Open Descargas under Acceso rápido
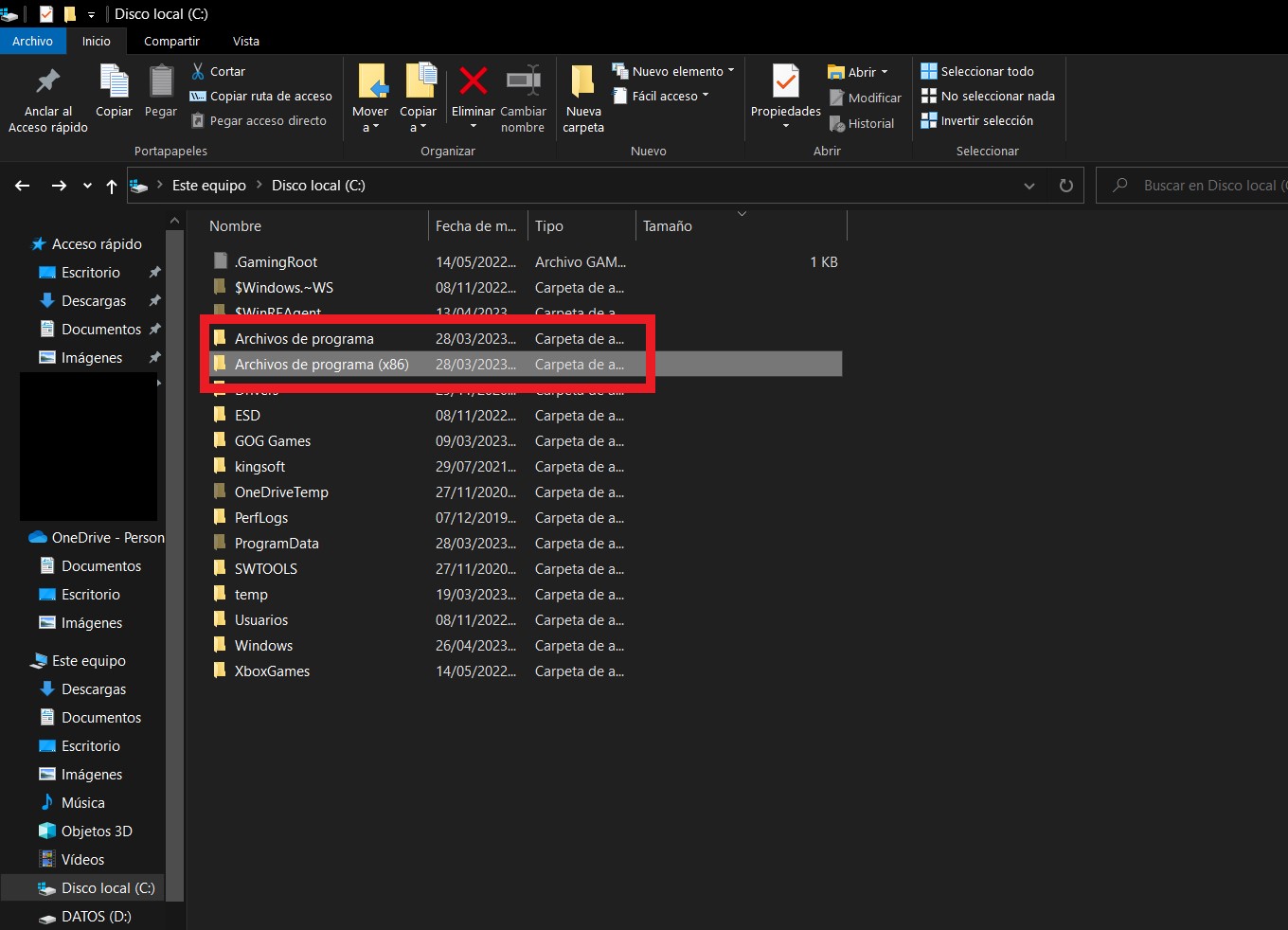This screenshot has width=1288, height=930. click(x=82, y=301)
